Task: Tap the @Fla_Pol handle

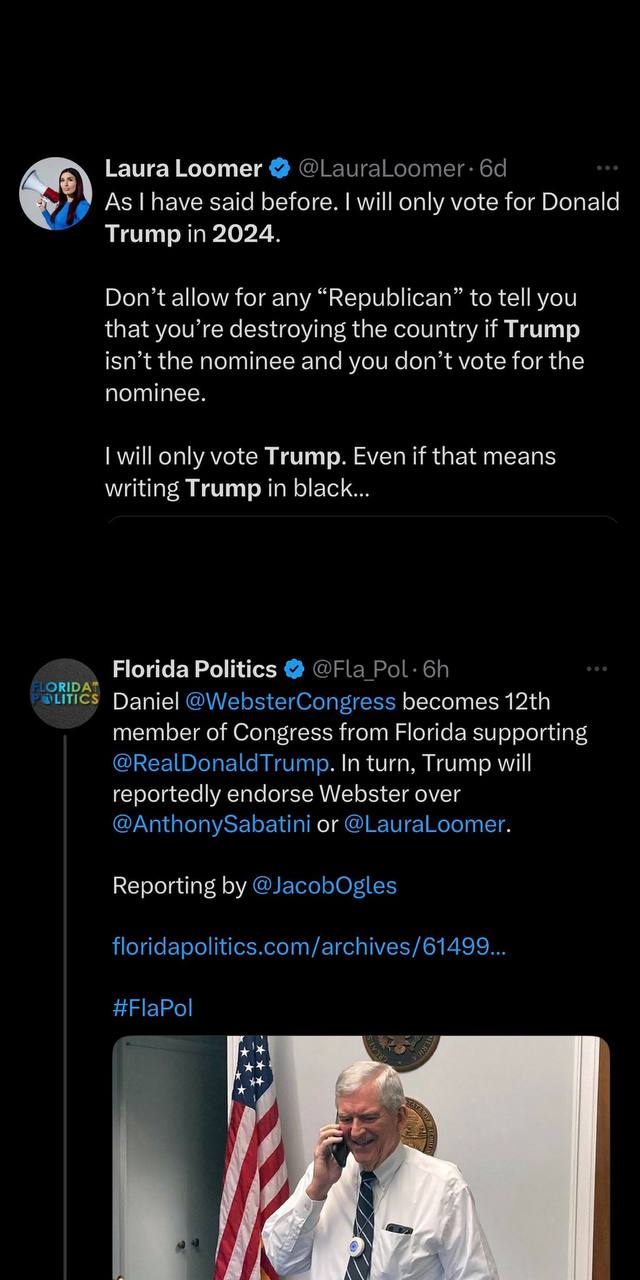Action: pos(361,669)
